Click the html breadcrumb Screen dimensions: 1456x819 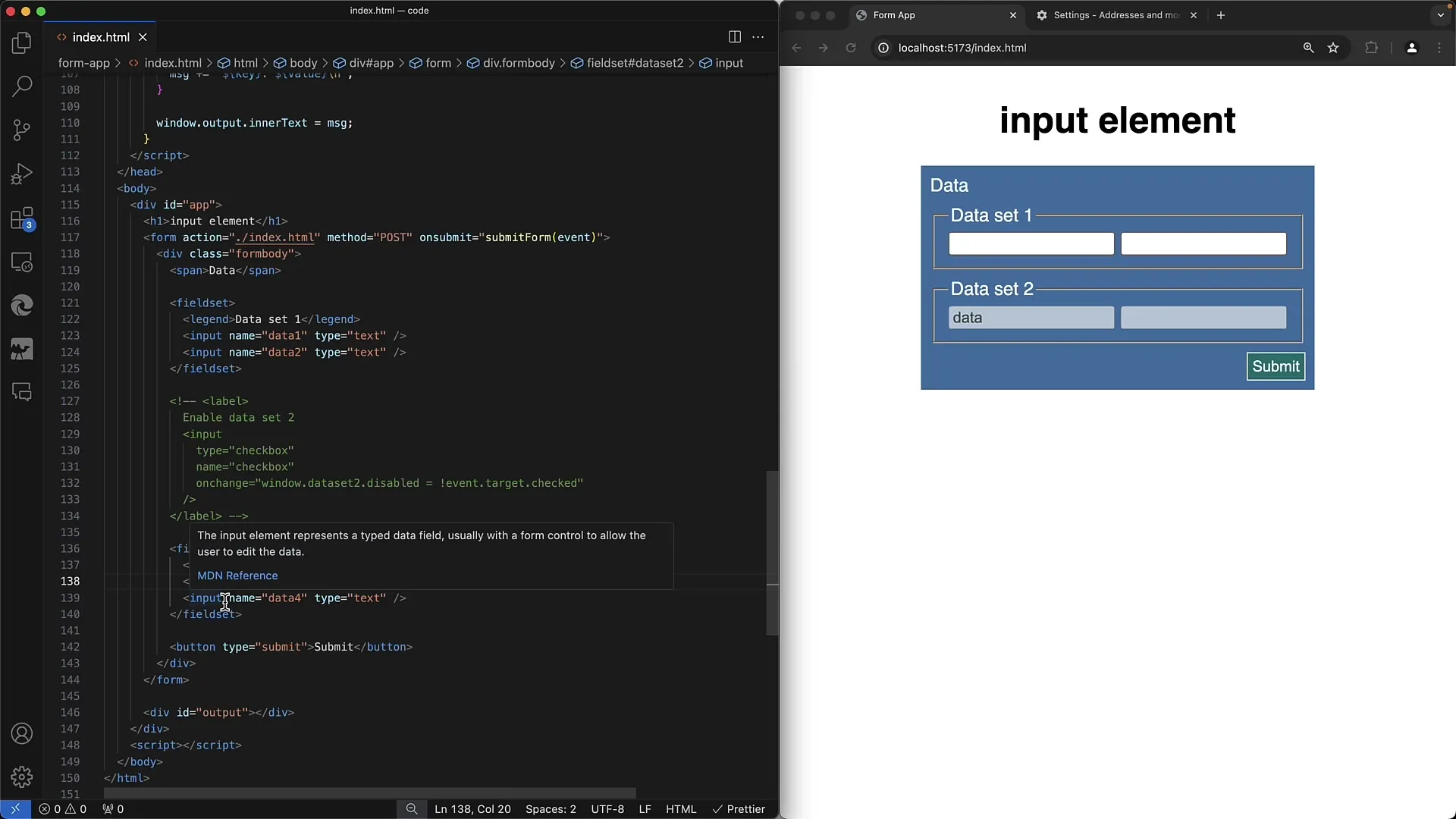[238, 63]
